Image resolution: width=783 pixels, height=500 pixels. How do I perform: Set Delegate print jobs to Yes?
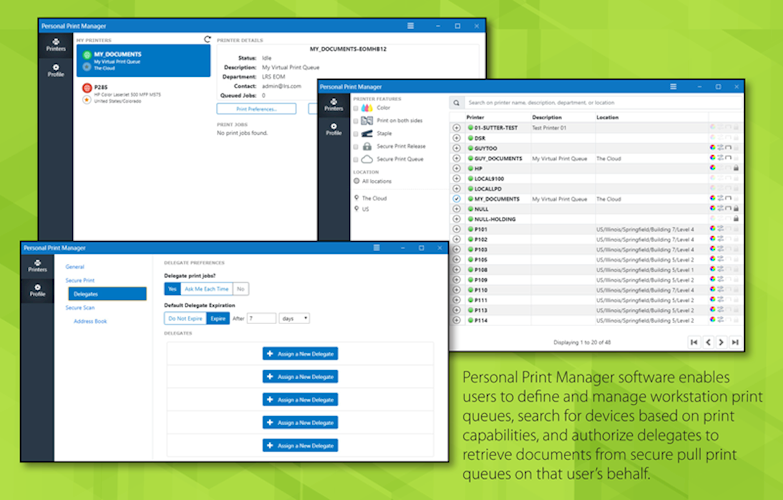click(x=172, y=289)
